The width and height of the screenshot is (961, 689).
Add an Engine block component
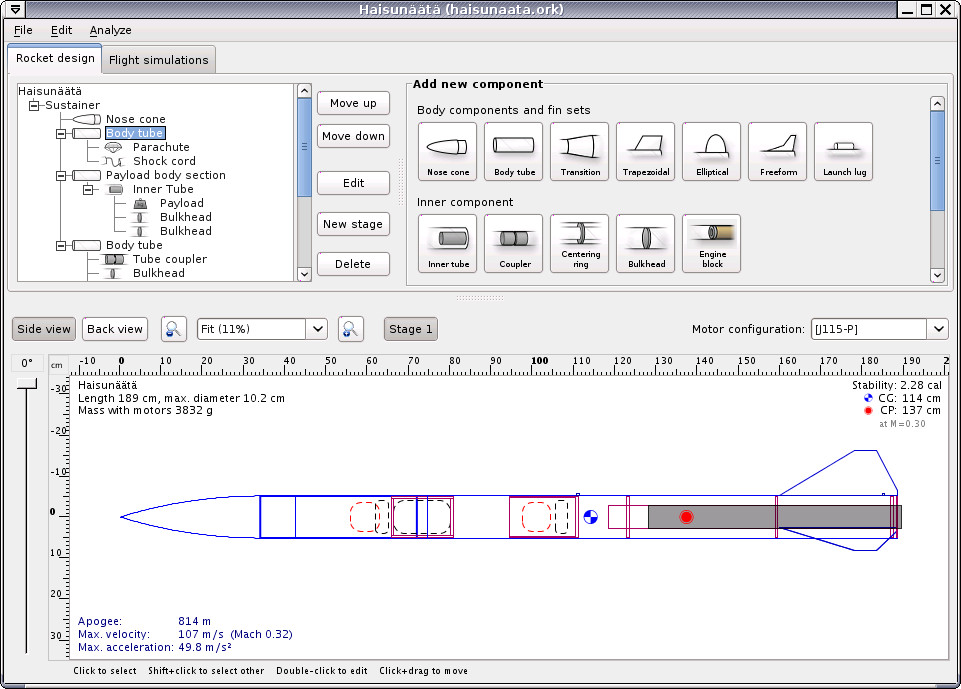[x=712, y=244]
